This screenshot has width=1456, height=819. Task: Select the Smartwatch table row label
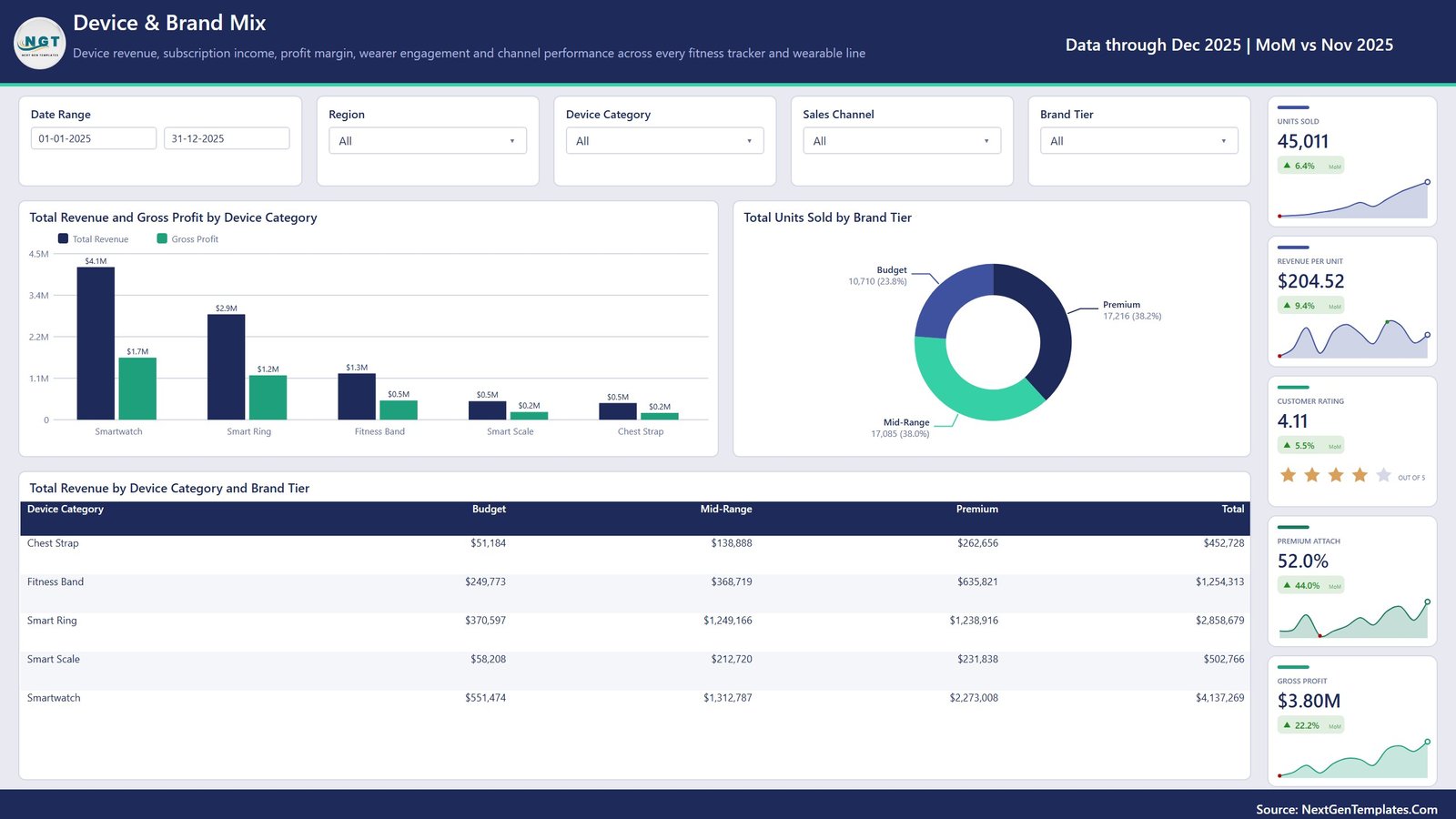[x=54, y=698]
